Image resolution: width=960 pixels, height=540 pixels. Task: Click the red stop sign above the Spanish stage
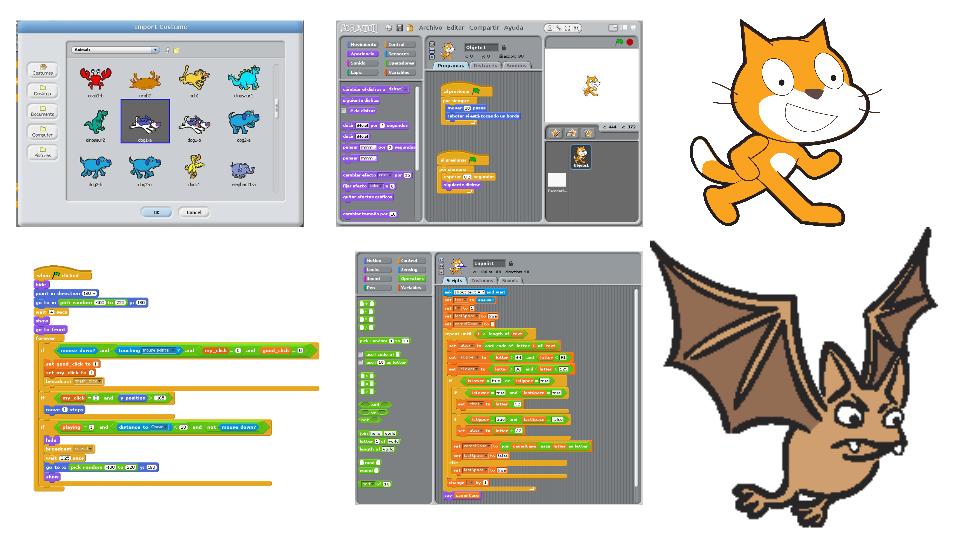pyautogui.click(x=629, y=42)
